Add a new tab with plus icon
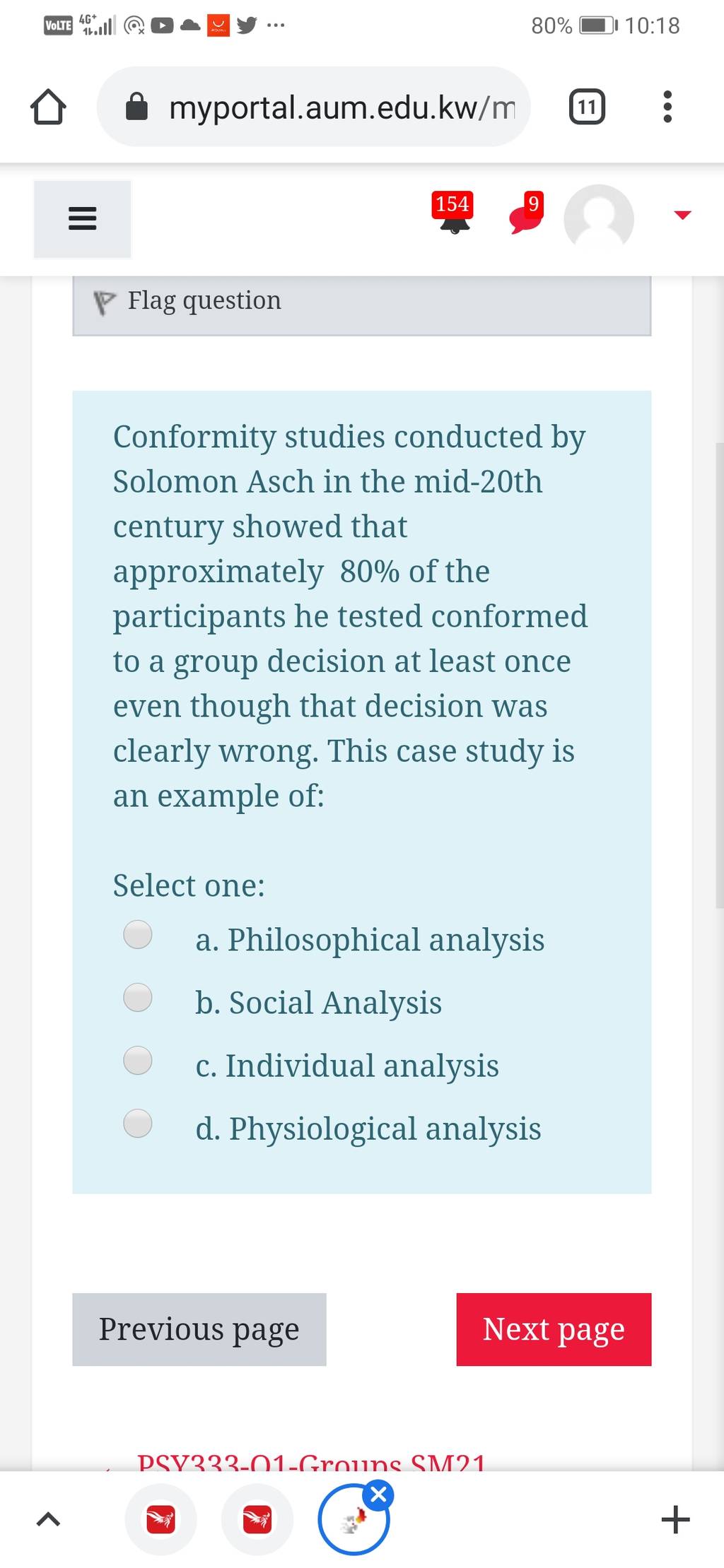This screenshot has height=1568, width=724. click(x=675, y=1519)
